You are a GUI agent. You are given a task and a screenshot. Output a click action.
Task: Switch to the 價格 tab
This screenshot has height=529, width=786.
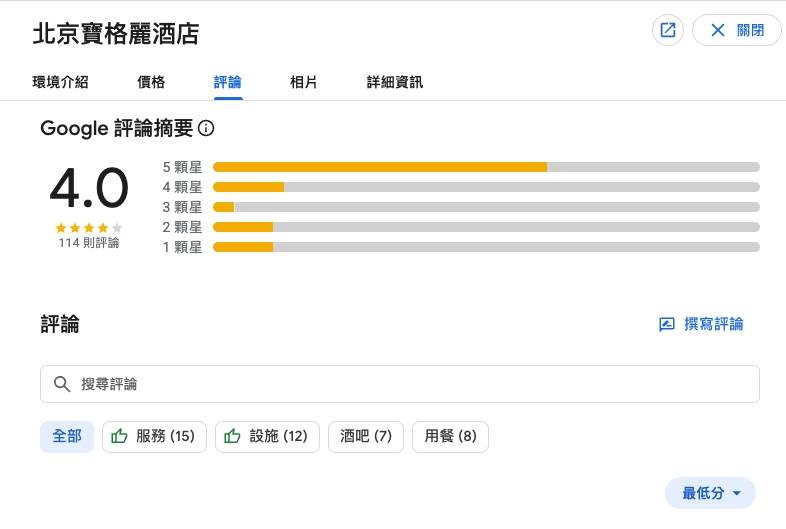(151, 82)
